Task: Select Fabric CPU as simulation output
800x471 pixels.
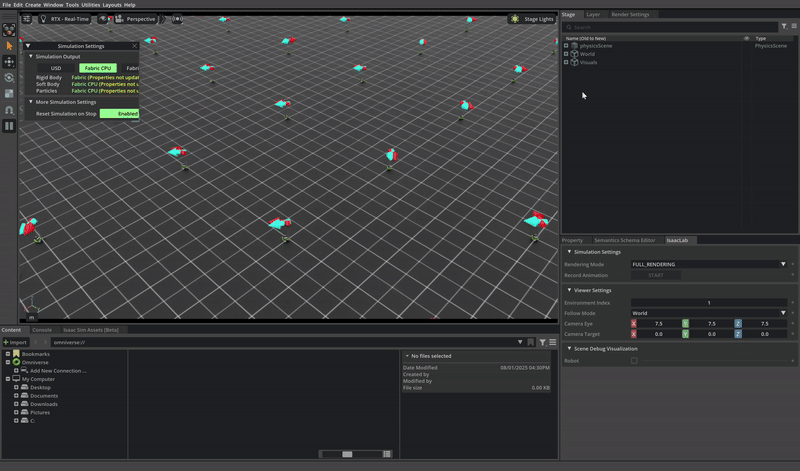Action: click(97, 68)
